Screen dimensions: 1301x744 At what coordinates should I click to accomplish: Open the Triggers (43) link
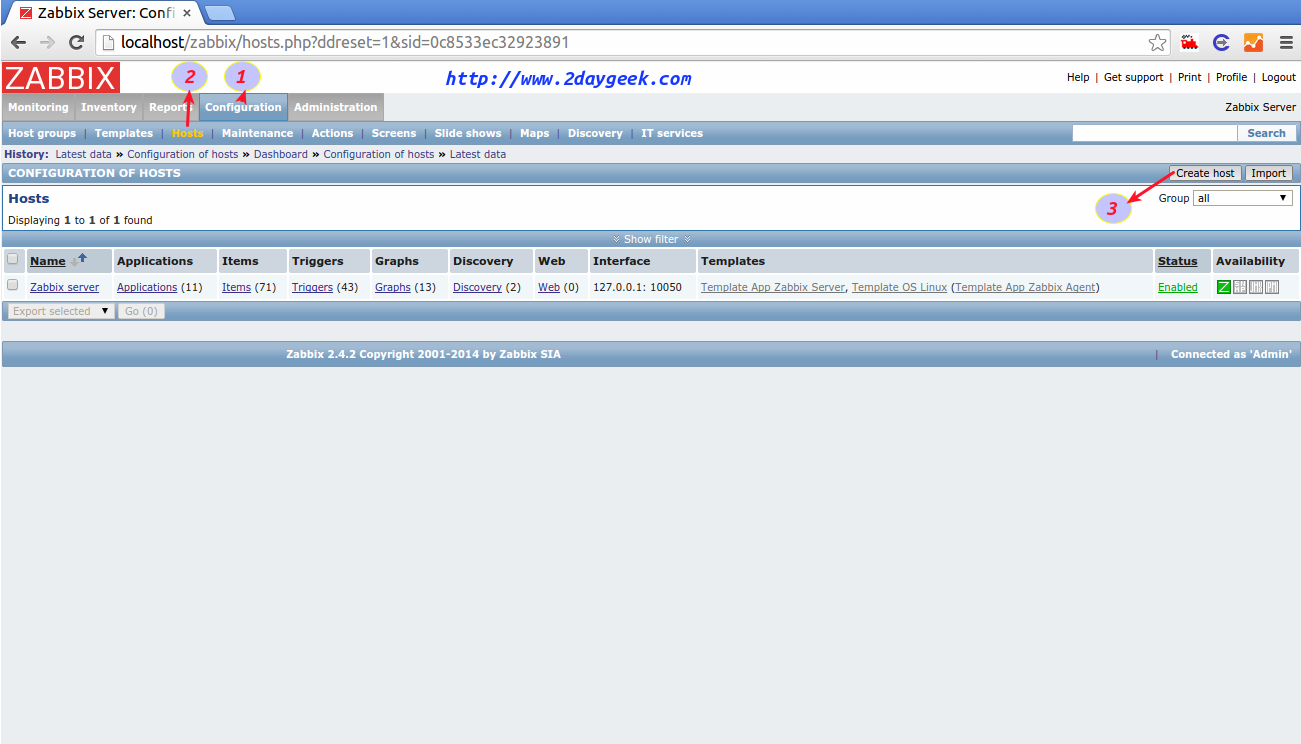(x=312, y=287)
